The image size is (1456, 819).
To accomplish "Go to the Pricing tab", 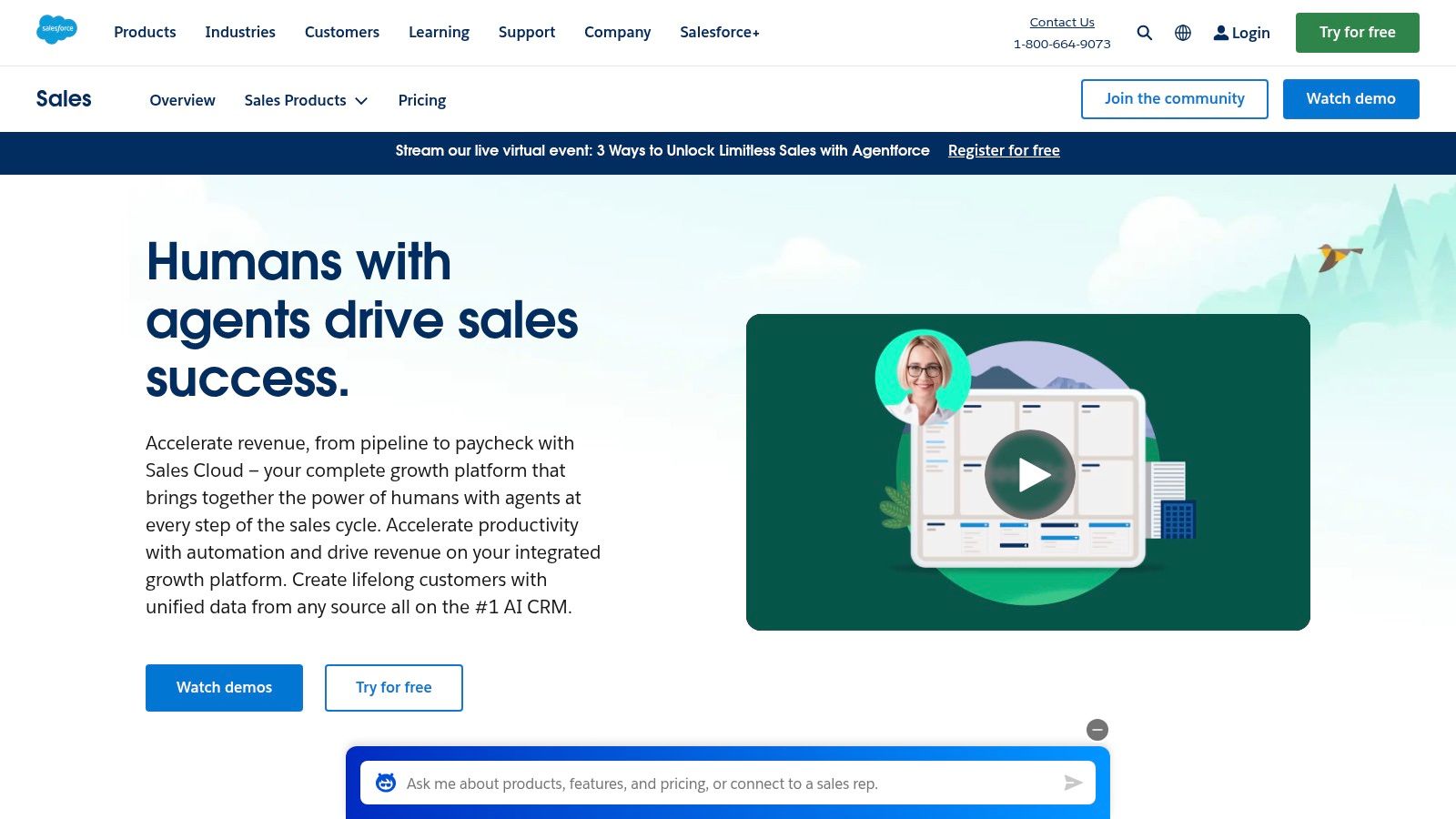I will (x=422, y=100).
